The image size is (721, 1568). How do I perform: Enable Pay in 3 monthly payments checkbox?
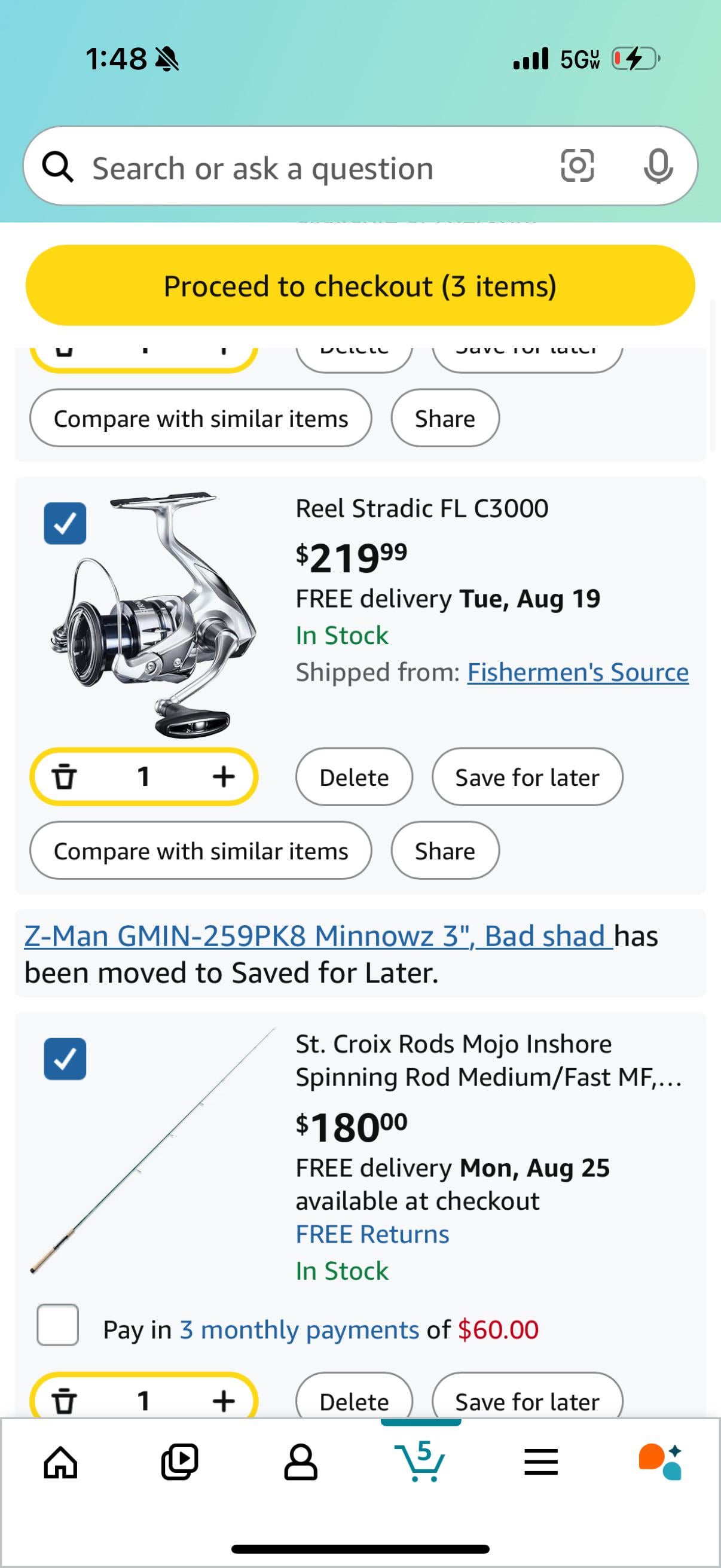[x=58, y=1325]
